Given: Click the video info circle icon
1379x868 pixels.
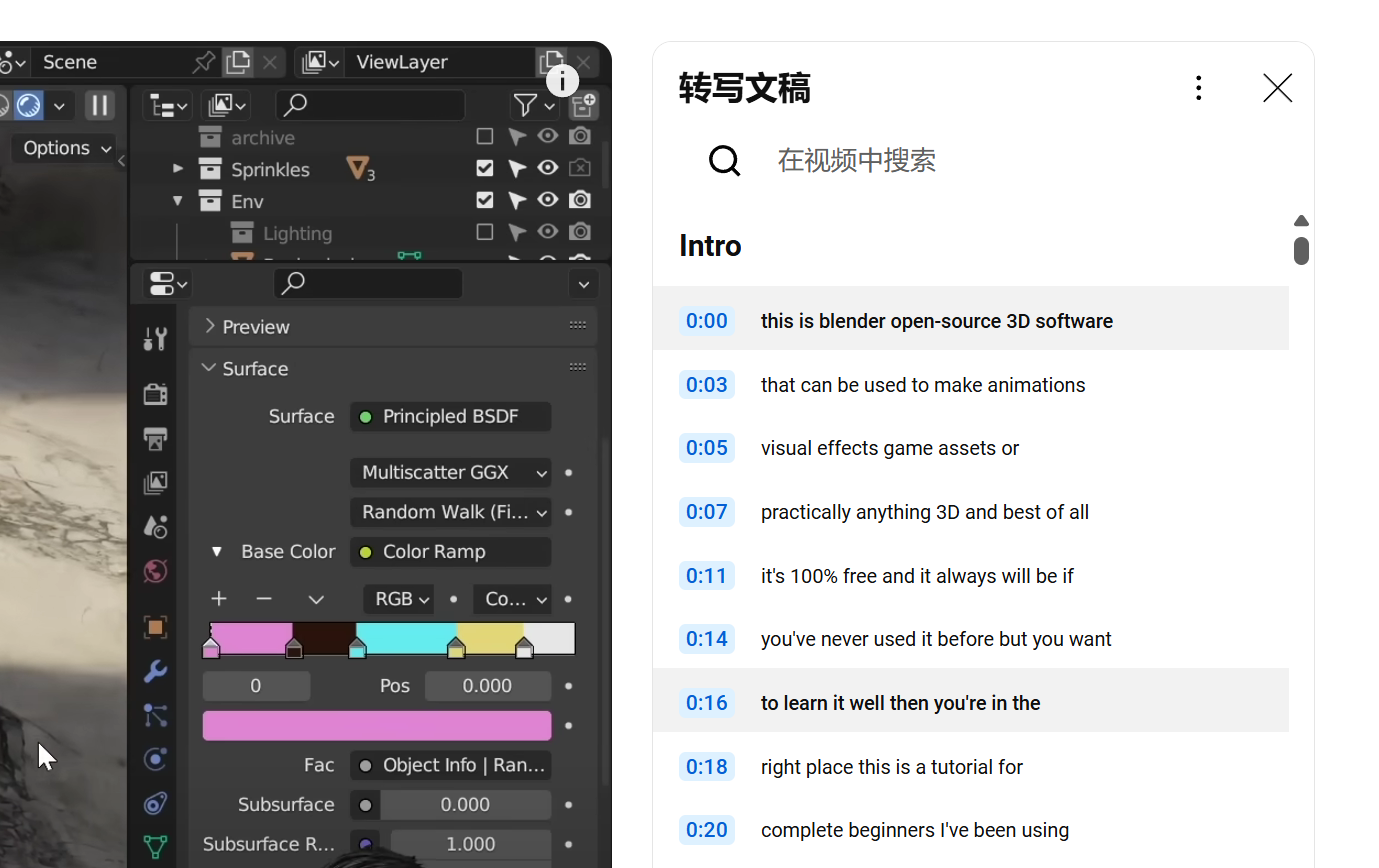Looking at the screenshot, I should coord(562,80).
